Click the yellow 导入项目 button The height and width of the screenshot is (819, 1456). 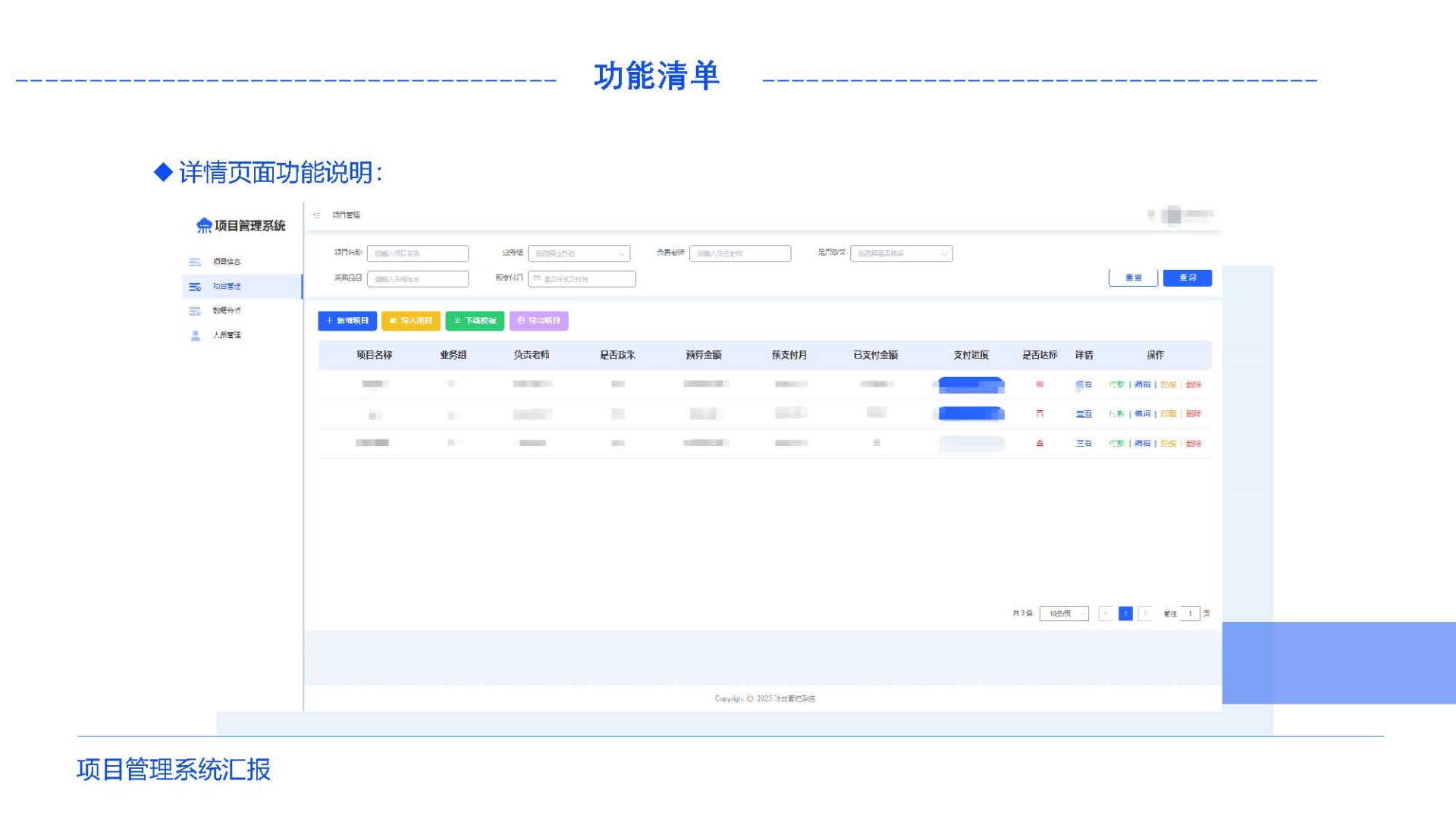411,321
